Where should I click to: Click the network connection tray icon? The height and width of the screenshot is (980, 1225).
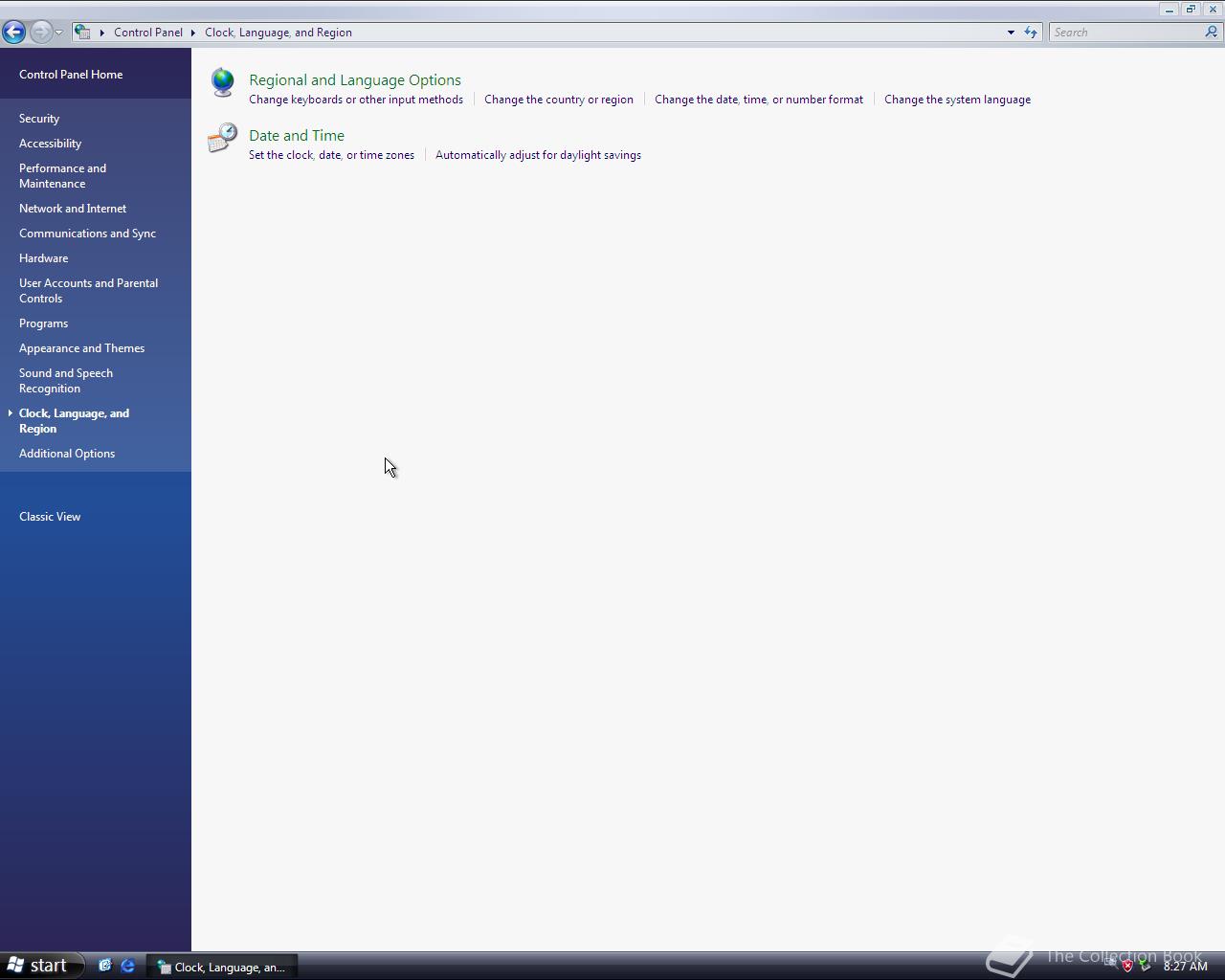click(x=1110, y=966)
